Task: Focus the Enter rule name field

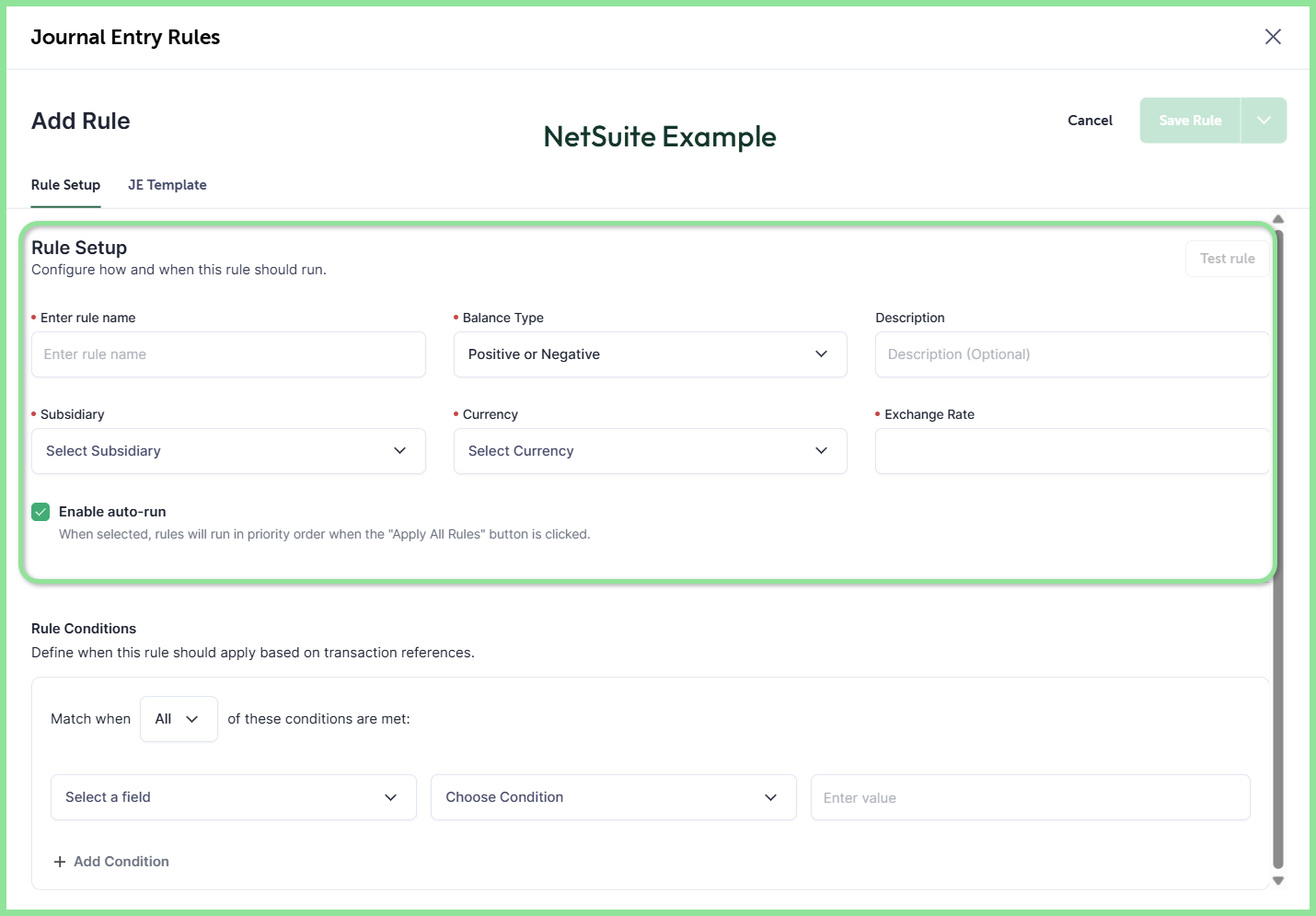Action: (x=228, y=354)
